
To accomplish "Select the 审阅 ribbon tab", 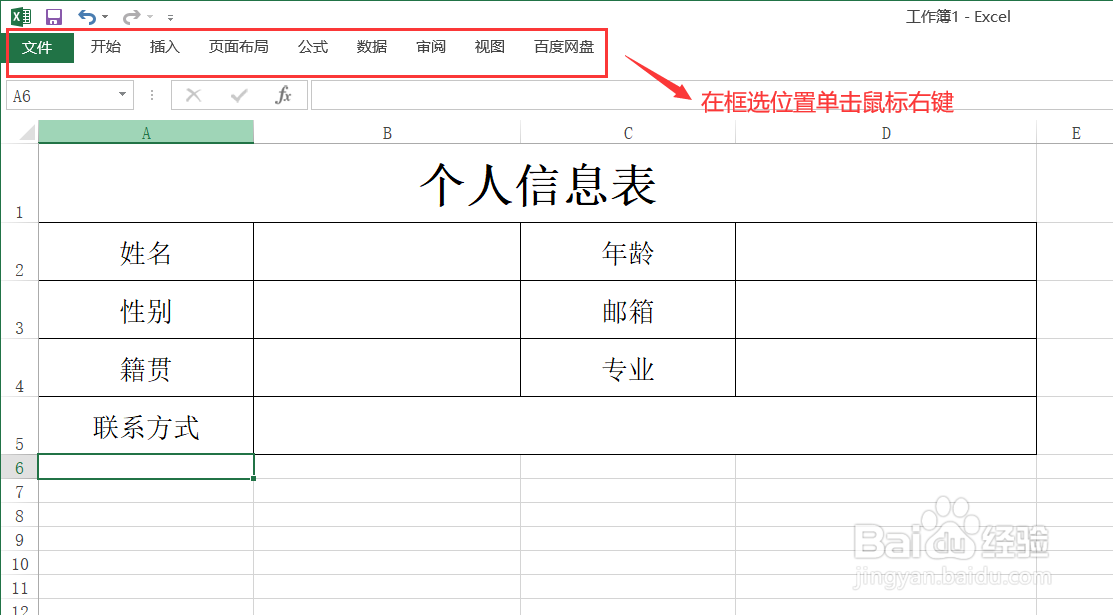I will click(x=431, y=47).
